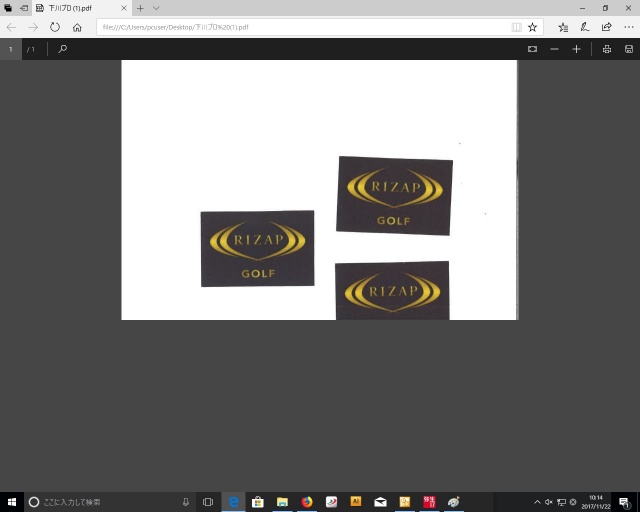This screenshot has width=640, height=512.
Task: Close the 下川プロ (1).pdf tab
Action: coord(124,8)
